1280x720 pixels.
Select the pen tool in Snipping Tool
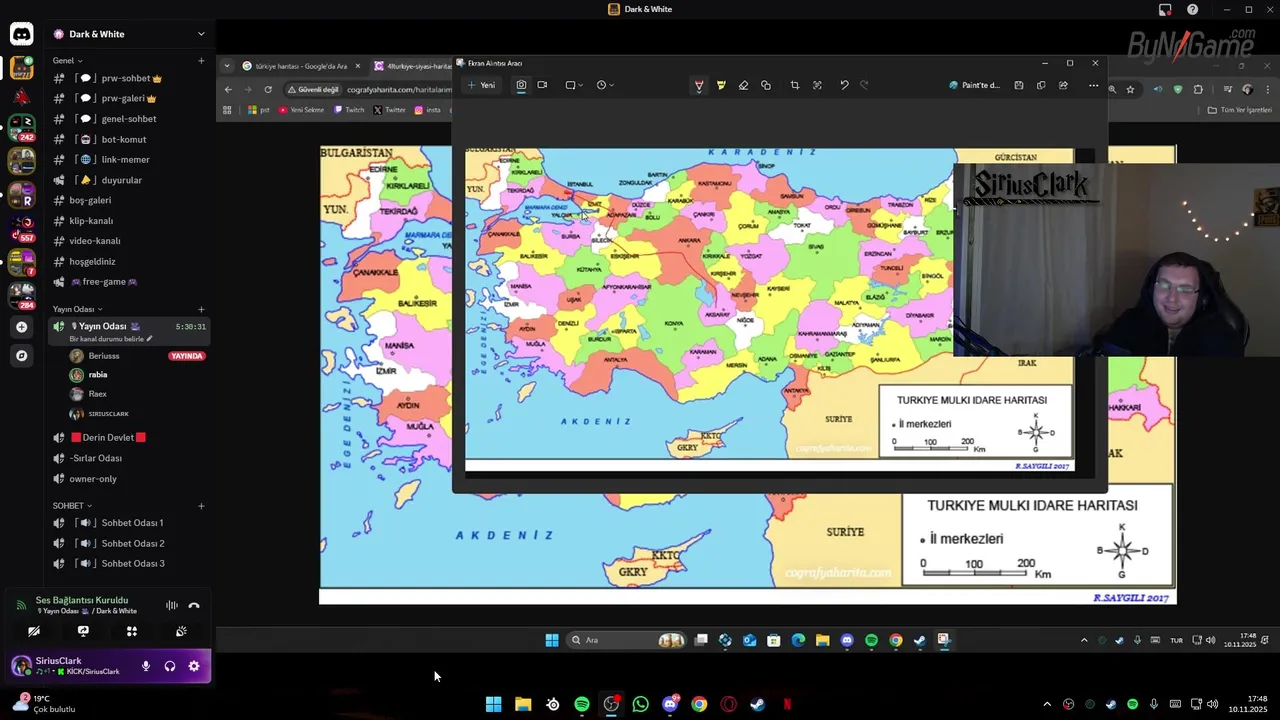(698, 85)
